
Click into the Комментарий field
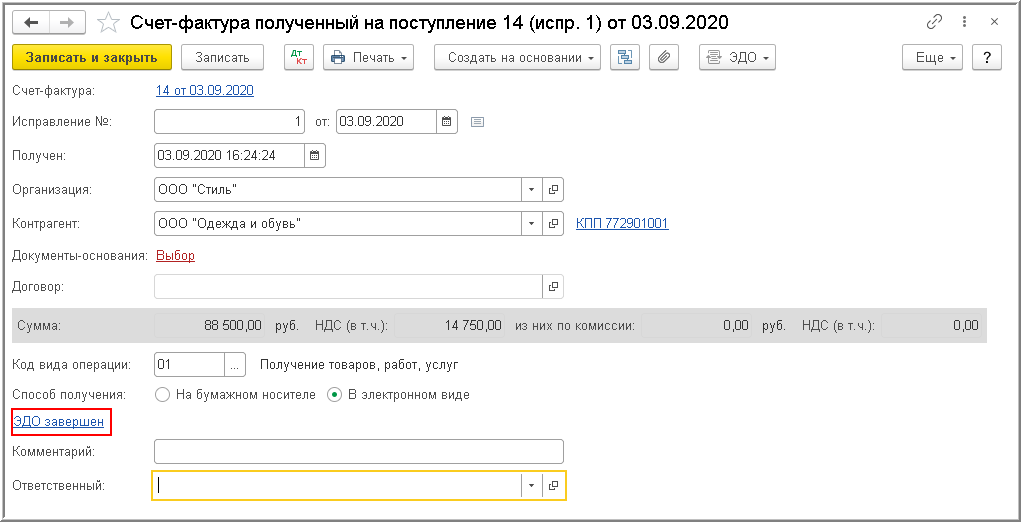coord(359,452)
